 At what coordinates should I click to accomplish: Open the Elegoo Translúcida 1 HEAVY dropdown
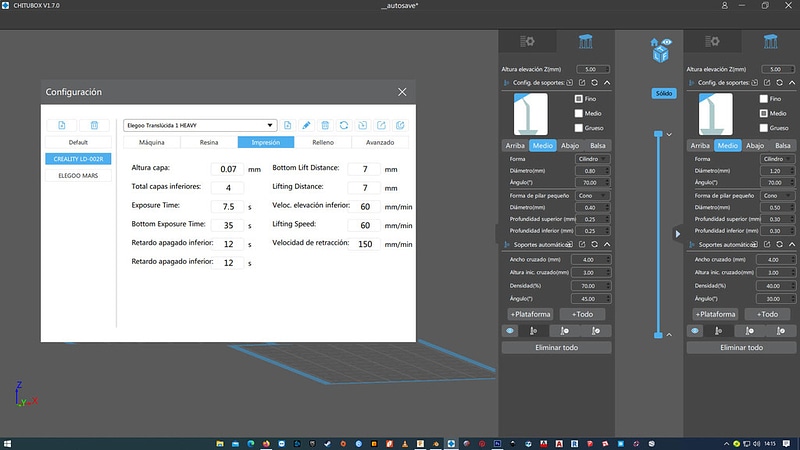pyautogui.click(x=200, y=125)
